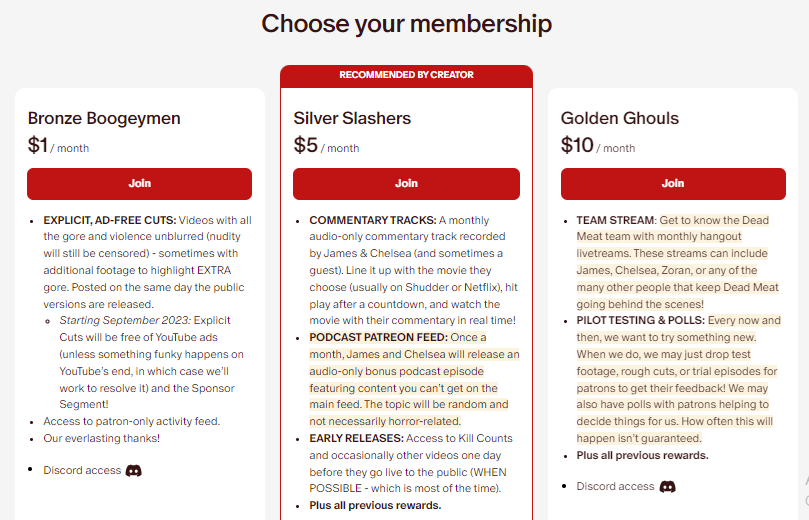Click the Silver Slashers tier title
809x520 pixels.
352,118
